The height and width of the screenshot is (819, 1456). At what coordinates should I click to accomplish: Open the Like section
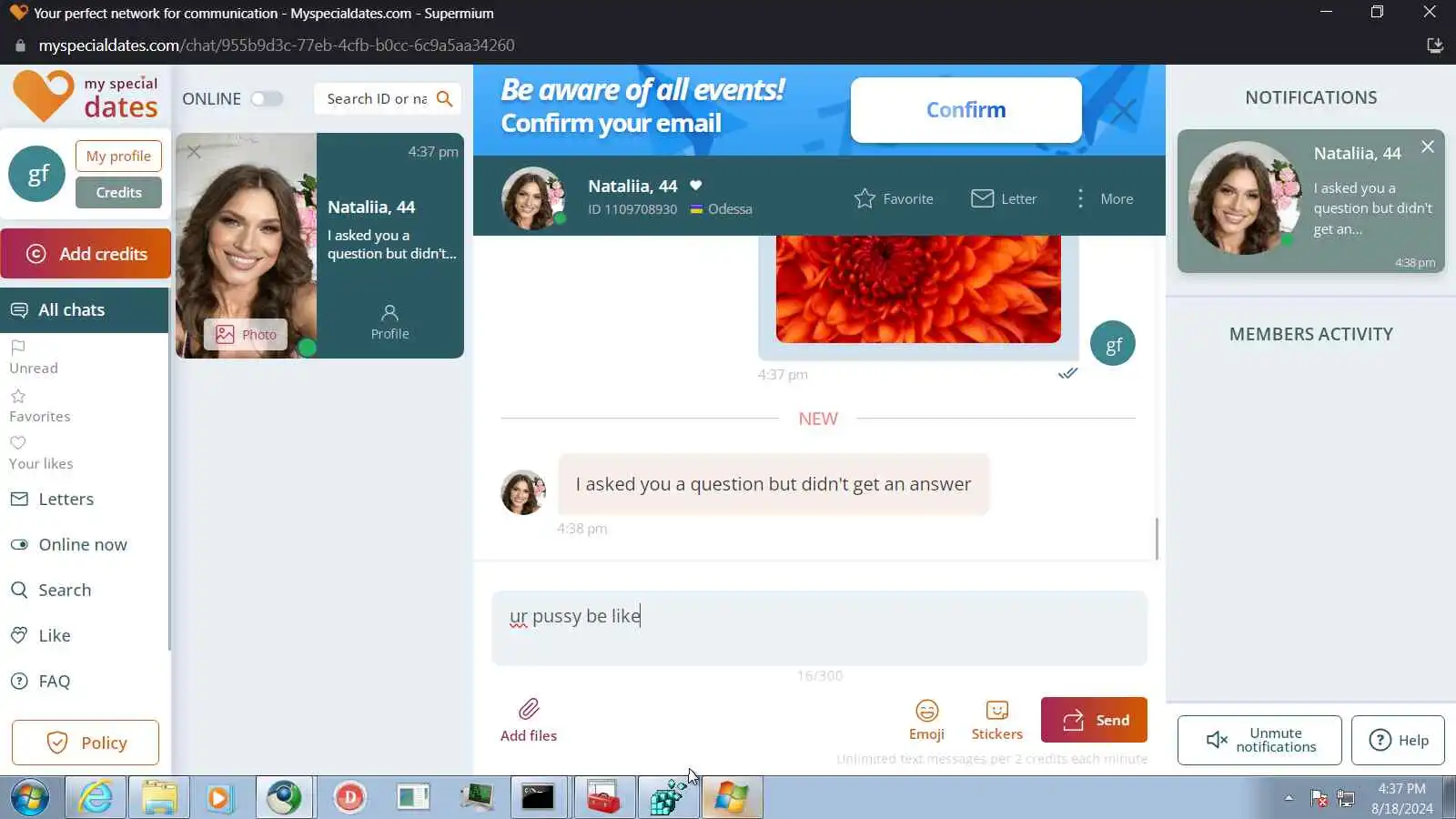pos(40,635)
